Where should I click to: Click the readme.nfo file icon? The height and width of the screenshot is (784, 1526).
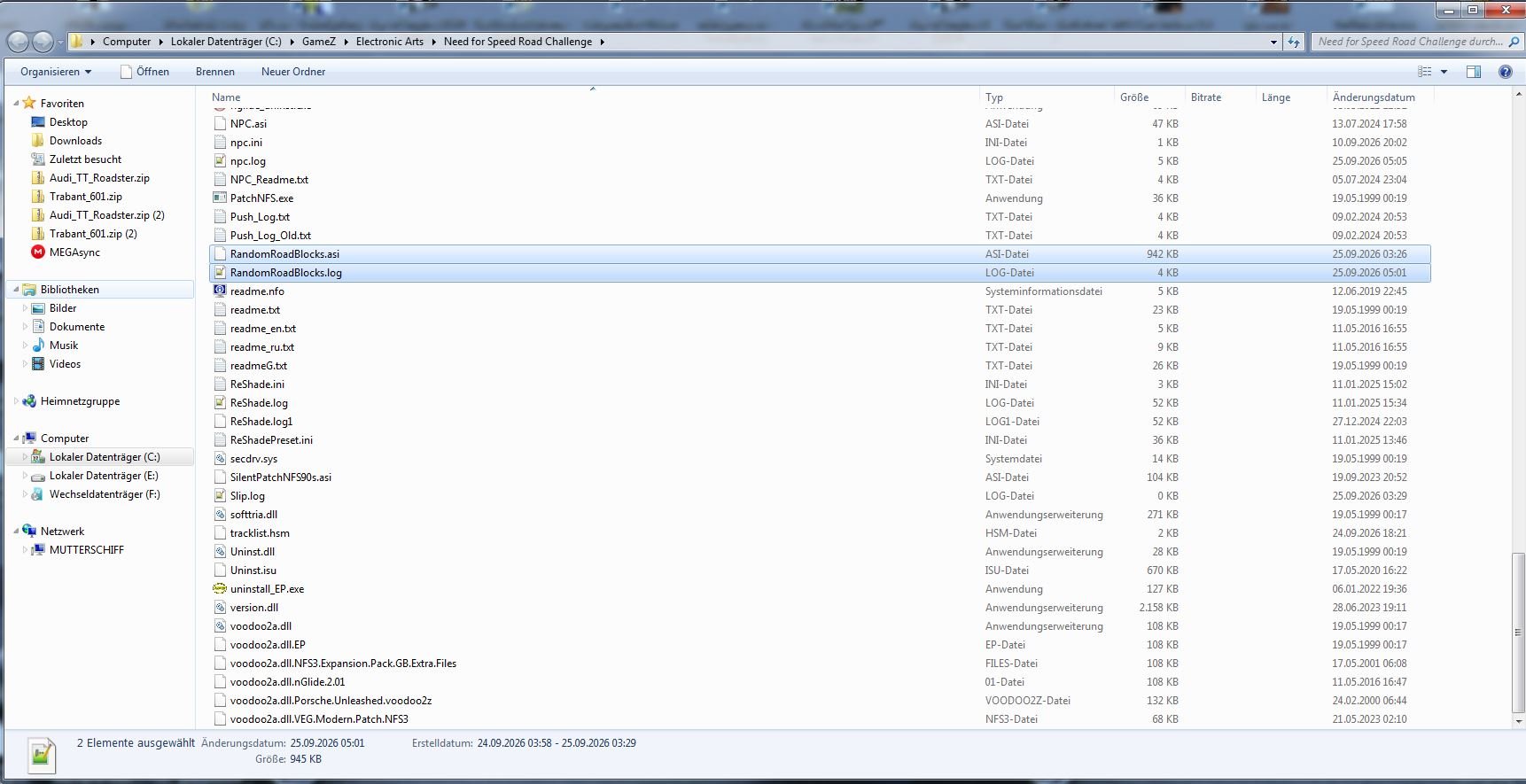click(x=220, y=291)
